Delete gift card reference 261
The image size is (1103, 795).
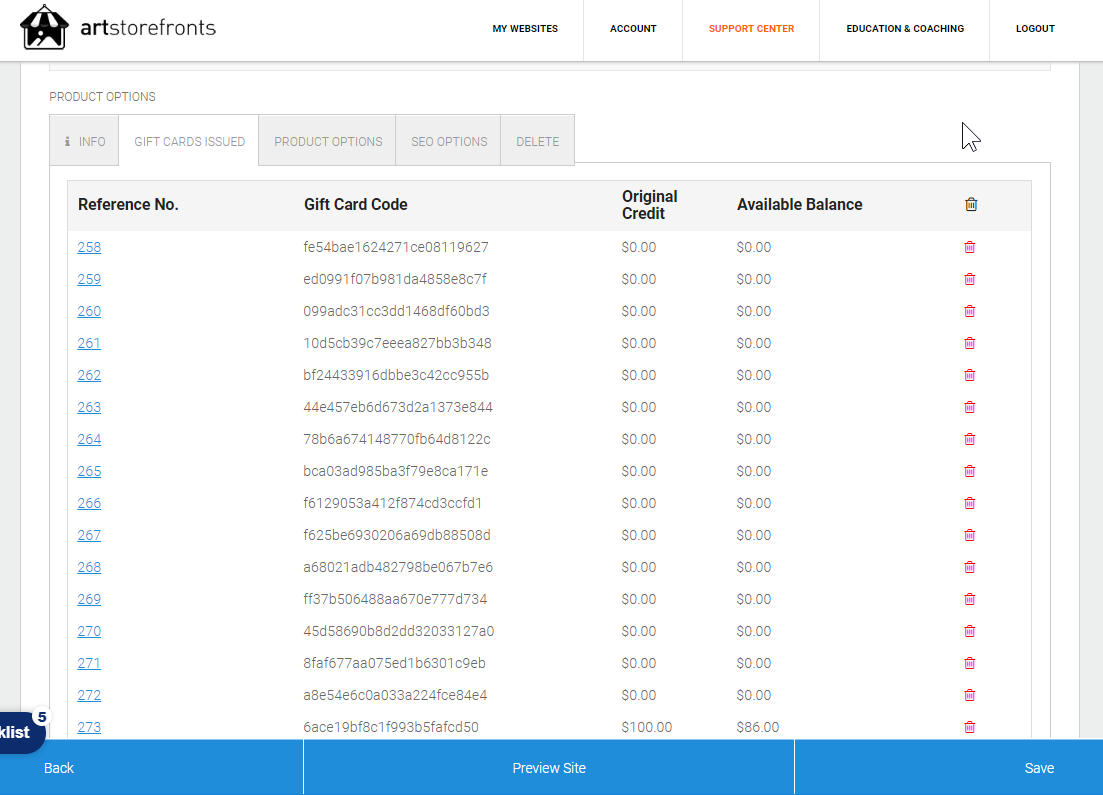[x=969, y=343]
